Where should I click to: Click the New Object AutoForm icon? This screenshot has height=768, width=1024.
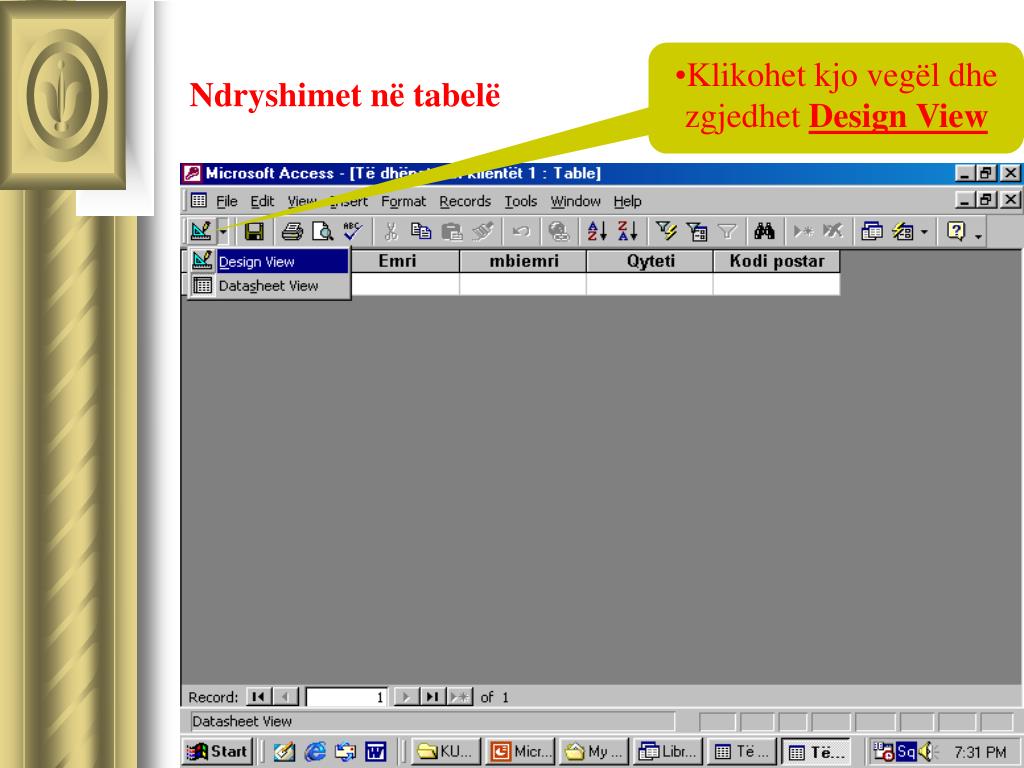[903, 231]
